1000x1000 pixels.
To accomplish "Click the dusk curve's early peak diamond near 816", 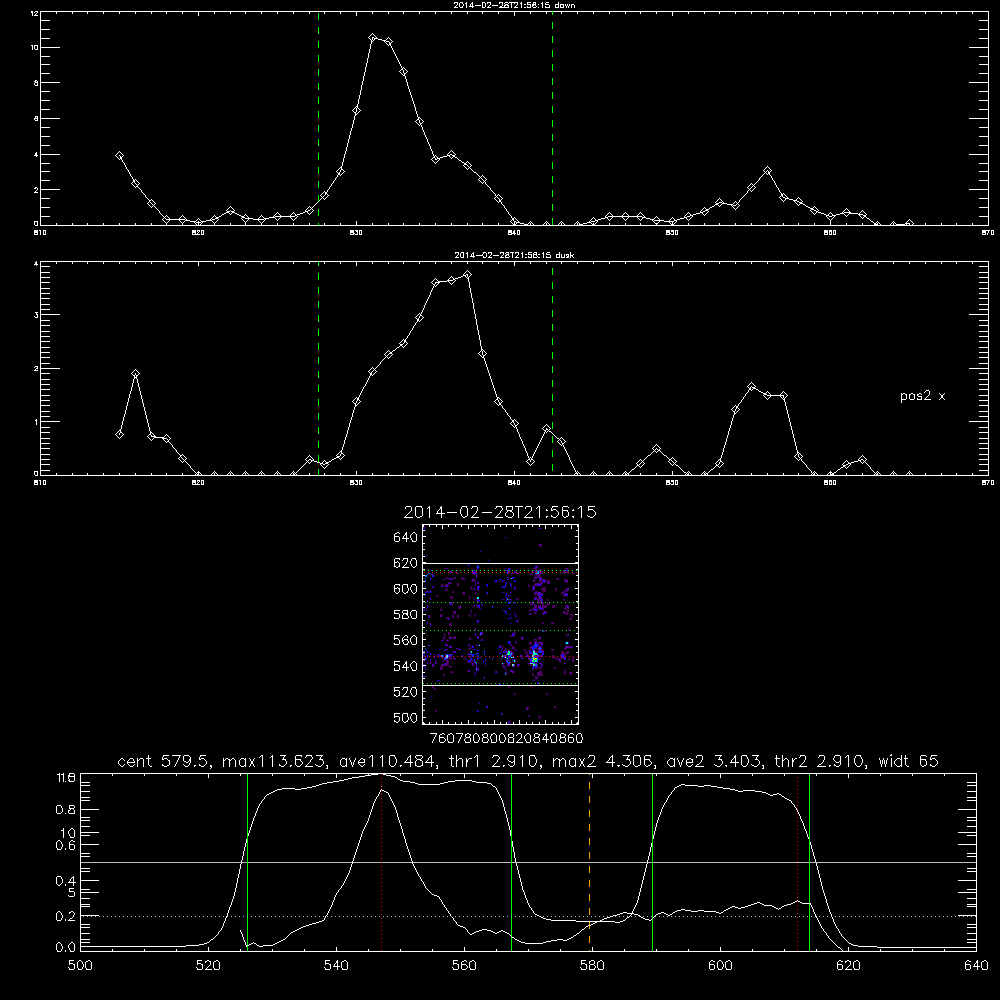I will [x=135, y=374].
